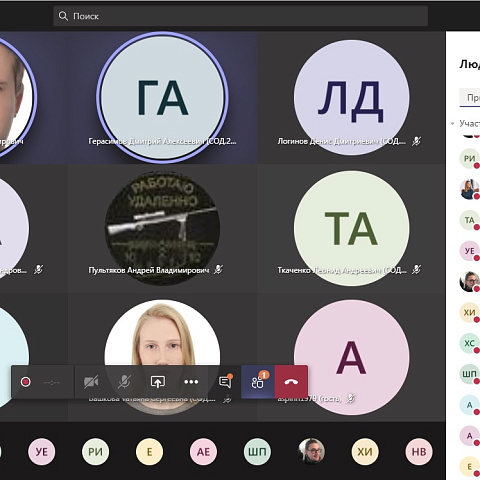Screen dimensions: 480x480
Task: Start recording with the red record button
Action: point(26,382)
